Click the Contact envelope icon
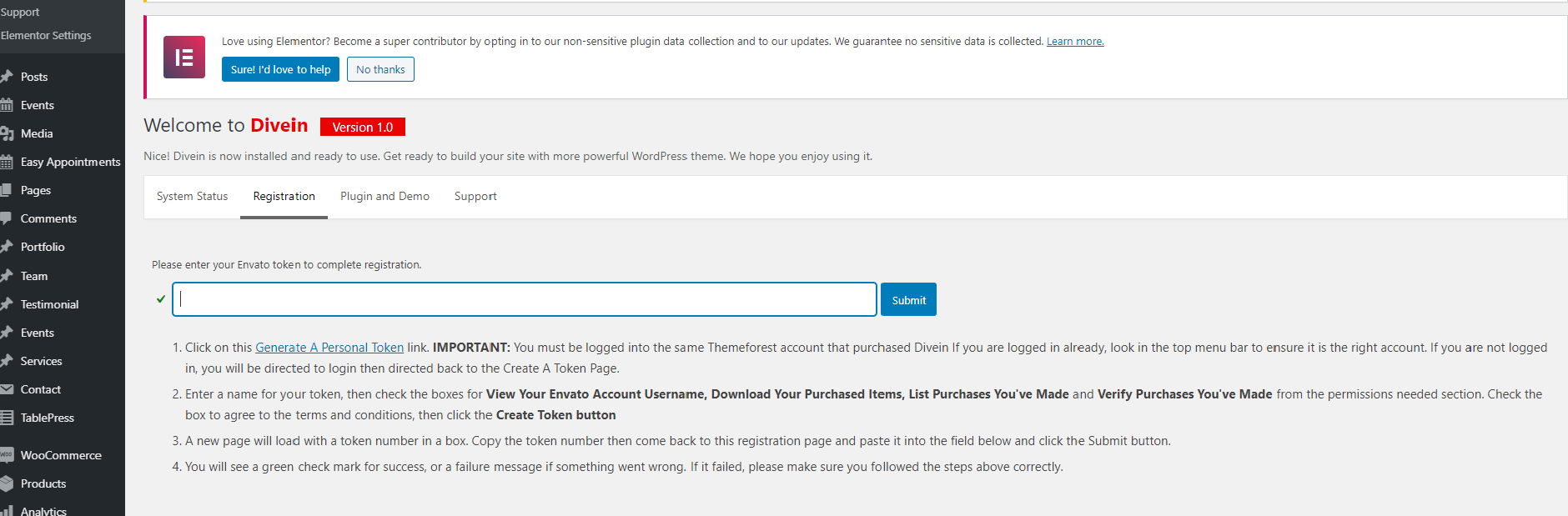 (x=7, y=389)
